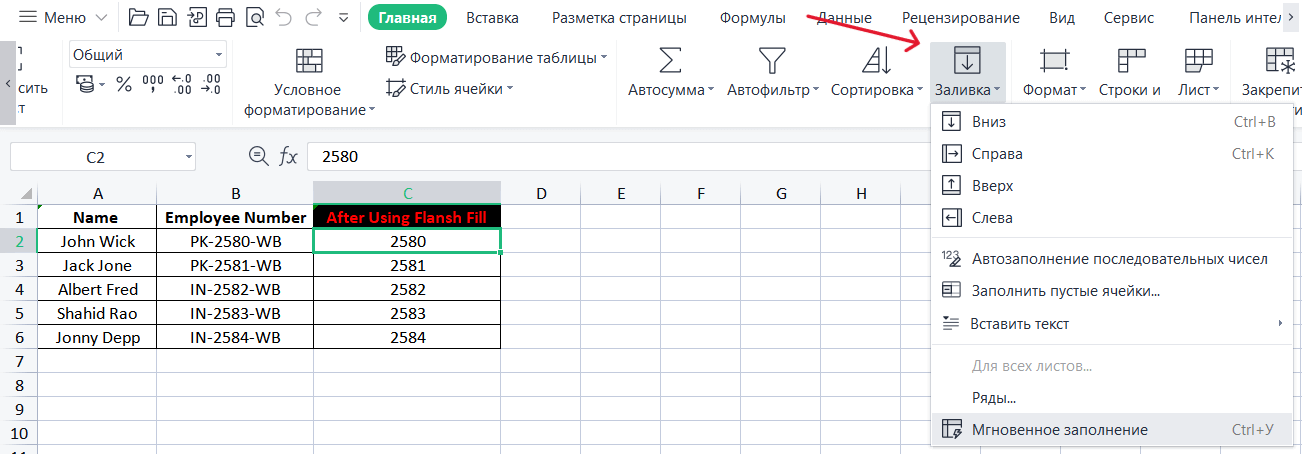Open Стиль ячейки dropdown
1302x454 pixels.
pos(449,88)
